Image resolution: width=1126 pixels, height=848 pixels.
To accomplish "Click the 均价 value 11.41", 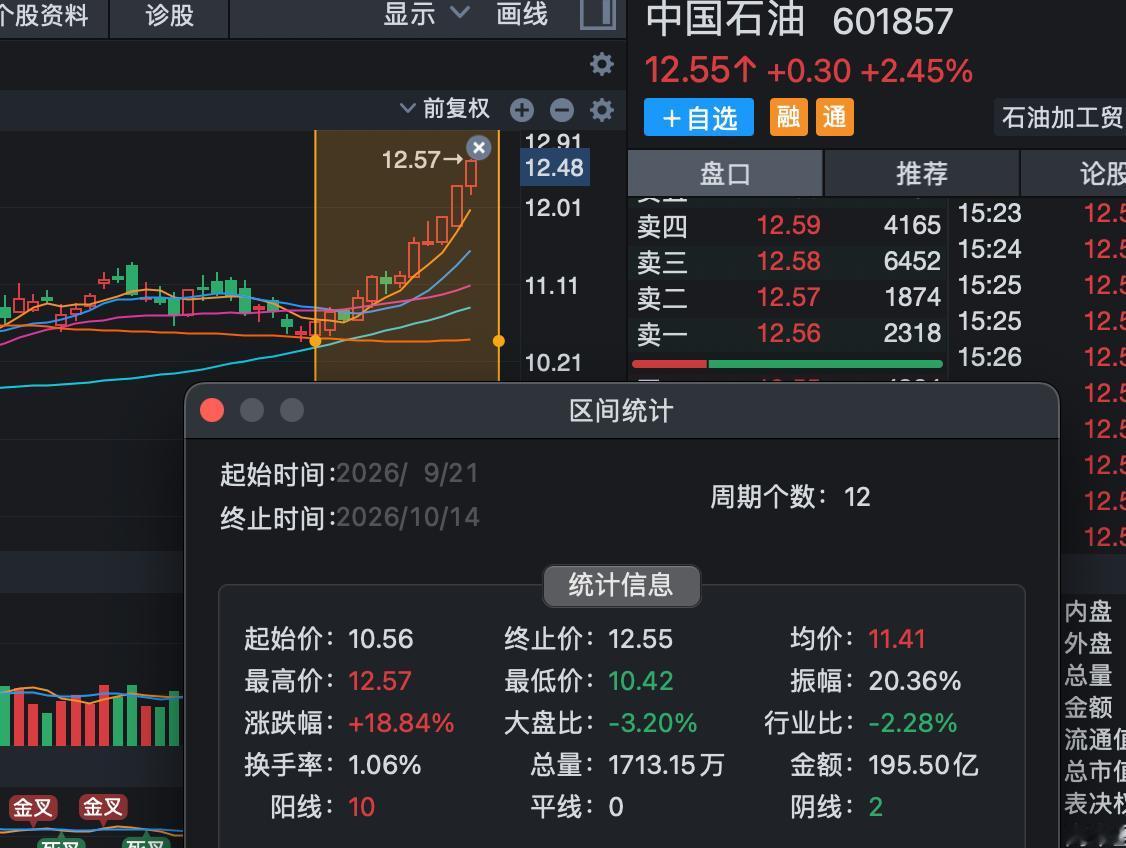I will click(x=896, y=639).
